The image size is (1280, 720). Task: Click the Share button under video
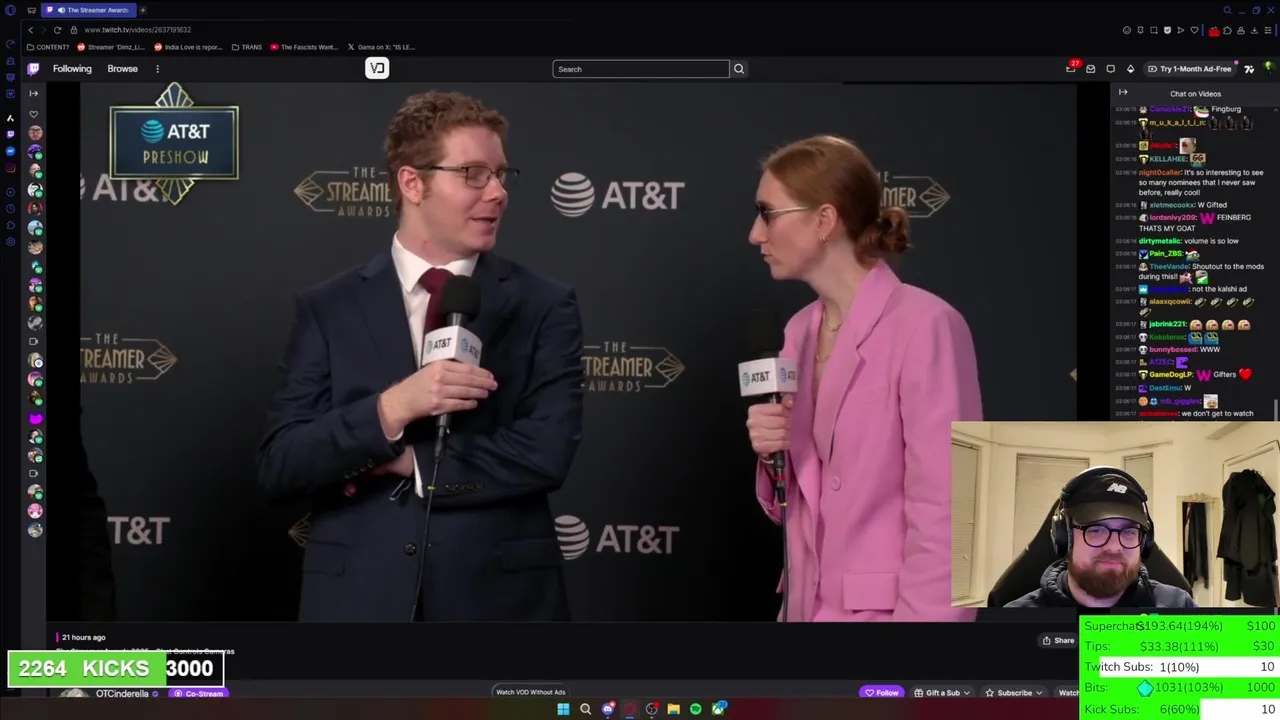(1058, 641)
